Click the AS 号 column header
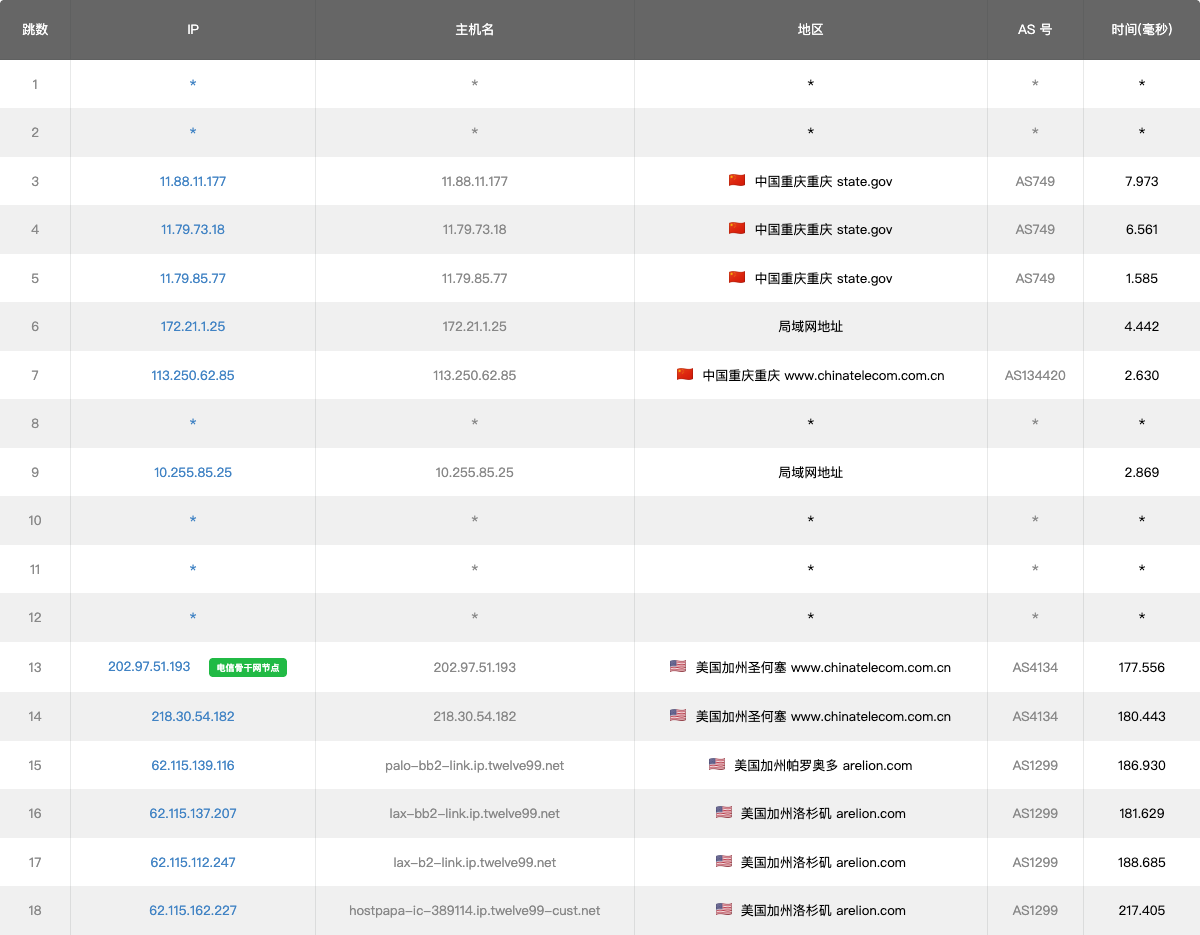The height and width of the screenshot is (935, 1200). [x=1035, y=30]
